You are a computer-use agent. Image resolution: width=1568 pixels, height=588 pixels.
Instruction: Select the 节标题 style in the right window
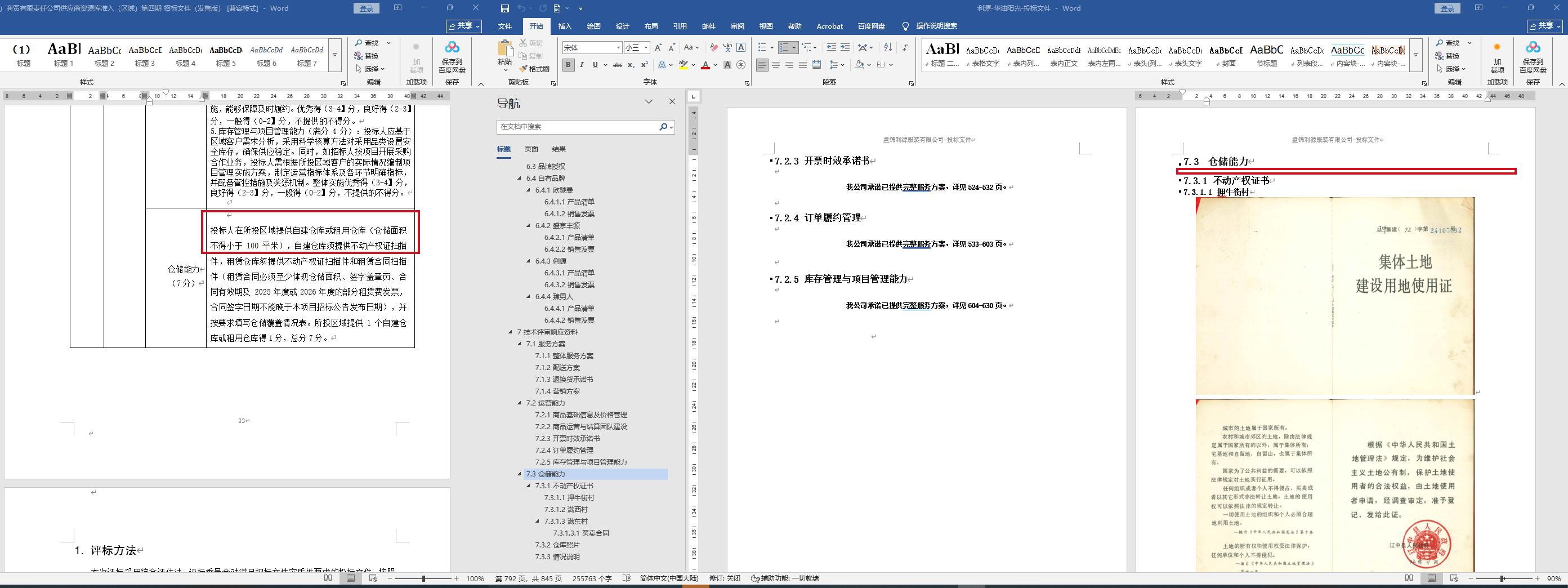click(1266, 55)
